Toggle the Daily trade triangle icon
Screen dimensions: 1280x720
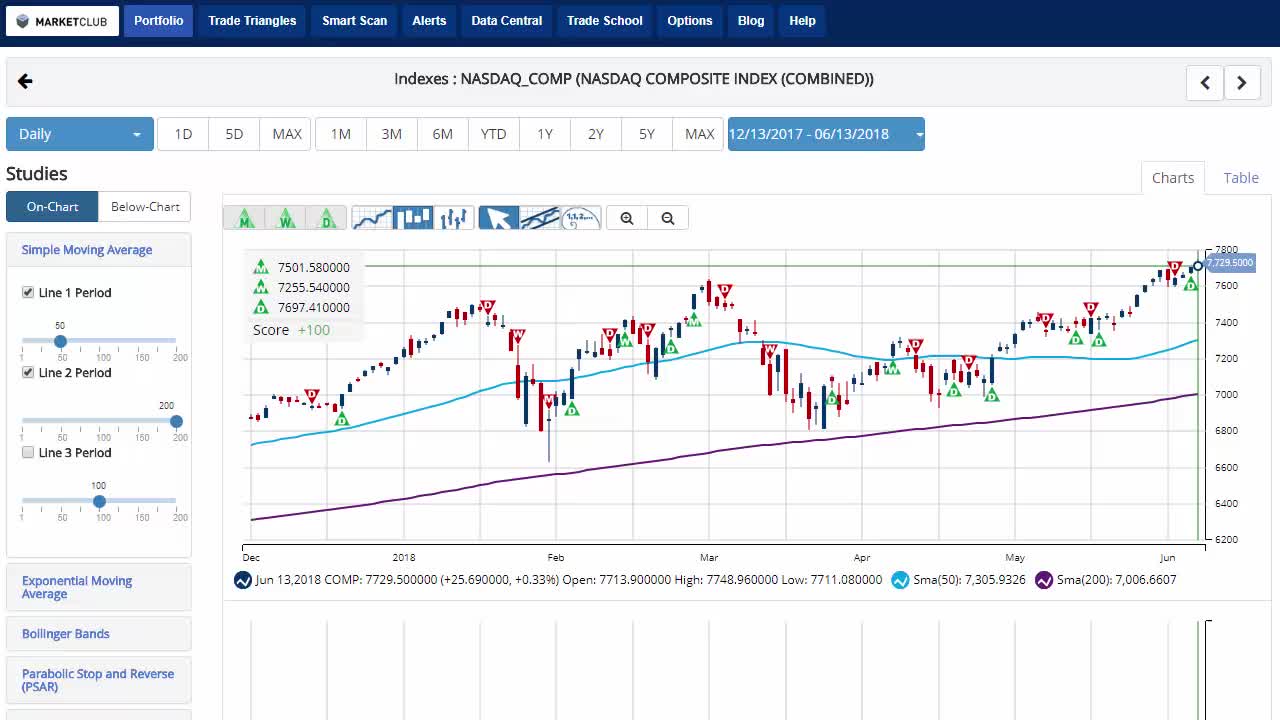326,218
